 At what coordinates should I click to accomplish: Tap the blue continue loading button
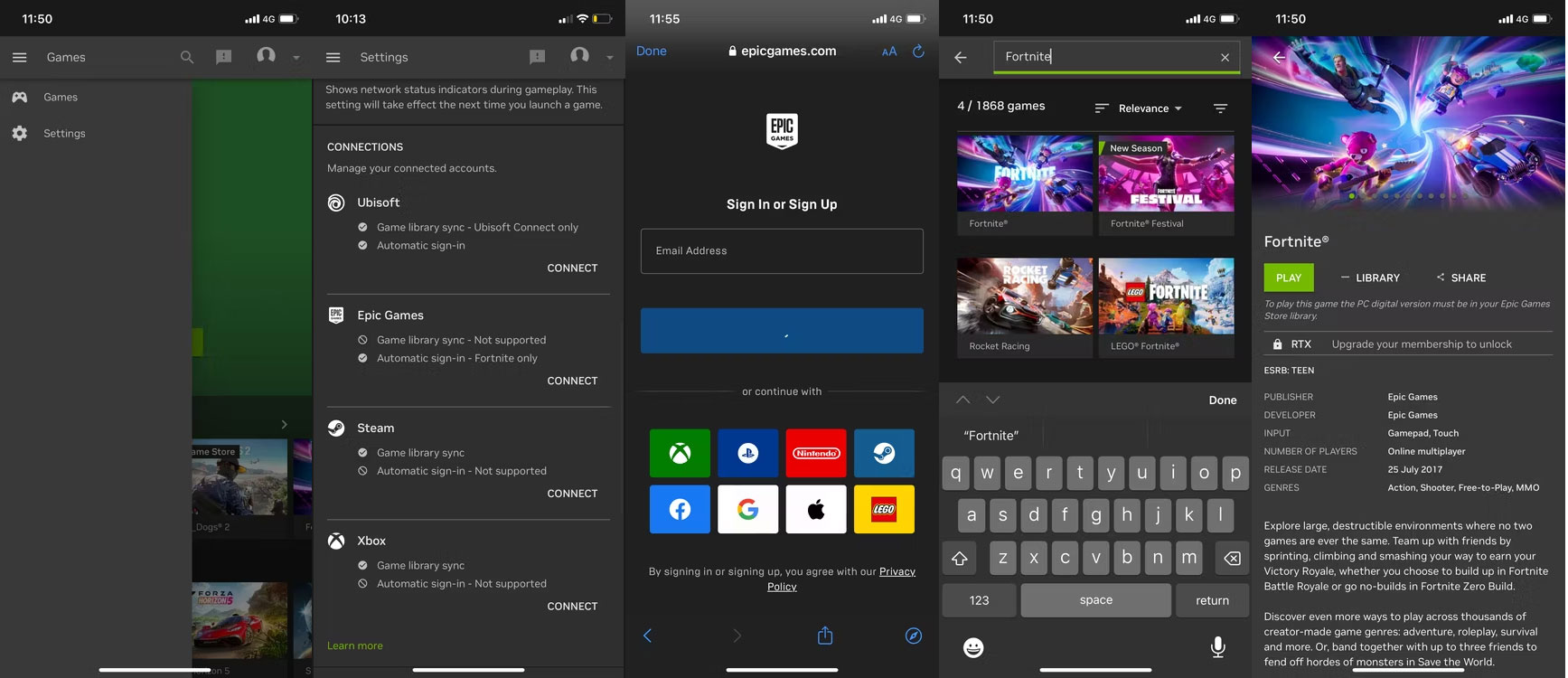tap(782, 330)
